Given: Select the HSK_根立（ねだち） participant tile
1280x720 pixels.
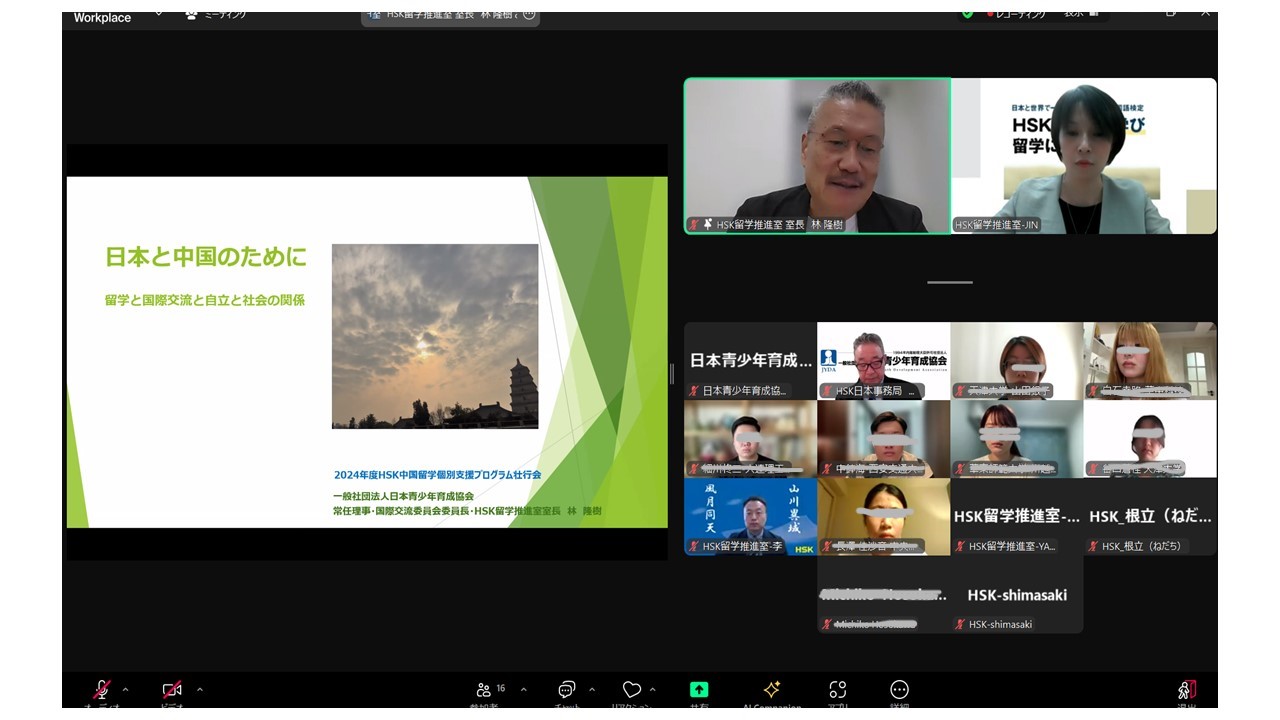Looking at the screenshot, I should tap(1150, 516).
